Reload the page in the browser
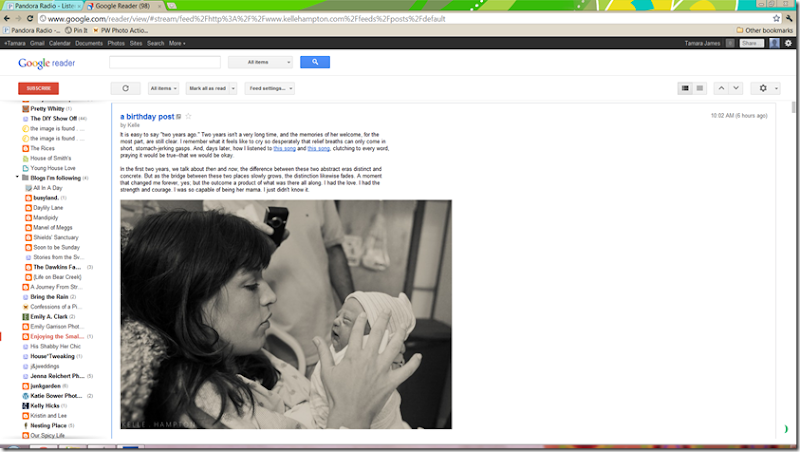 click(x=30, y=18)
